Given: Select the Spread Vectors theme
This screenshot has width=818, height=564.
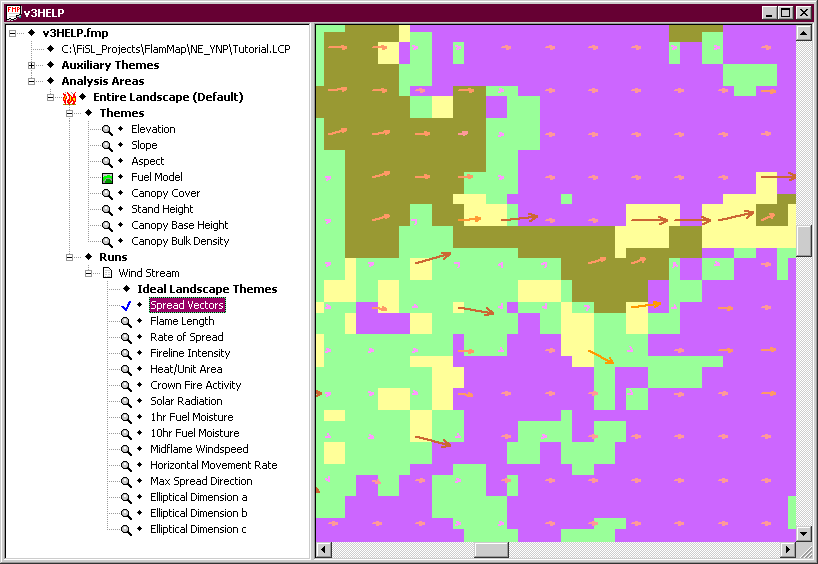Looking at the screenshot, I should pyautogui.click(x=187, y=305).
